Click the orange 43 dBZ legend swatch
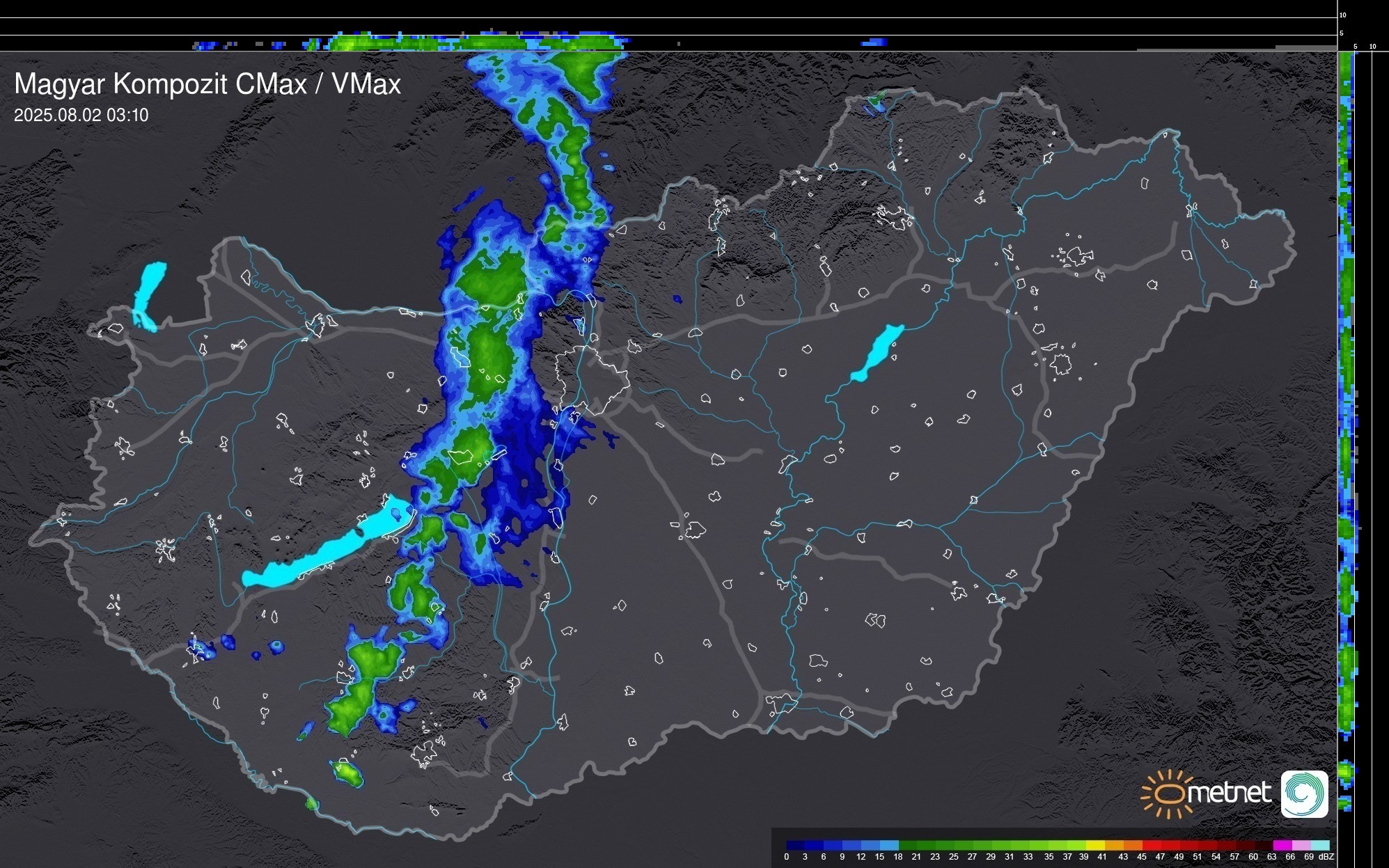Image resolution: width=1389 pixels, height=868 pixels. tap(1133, 846)
